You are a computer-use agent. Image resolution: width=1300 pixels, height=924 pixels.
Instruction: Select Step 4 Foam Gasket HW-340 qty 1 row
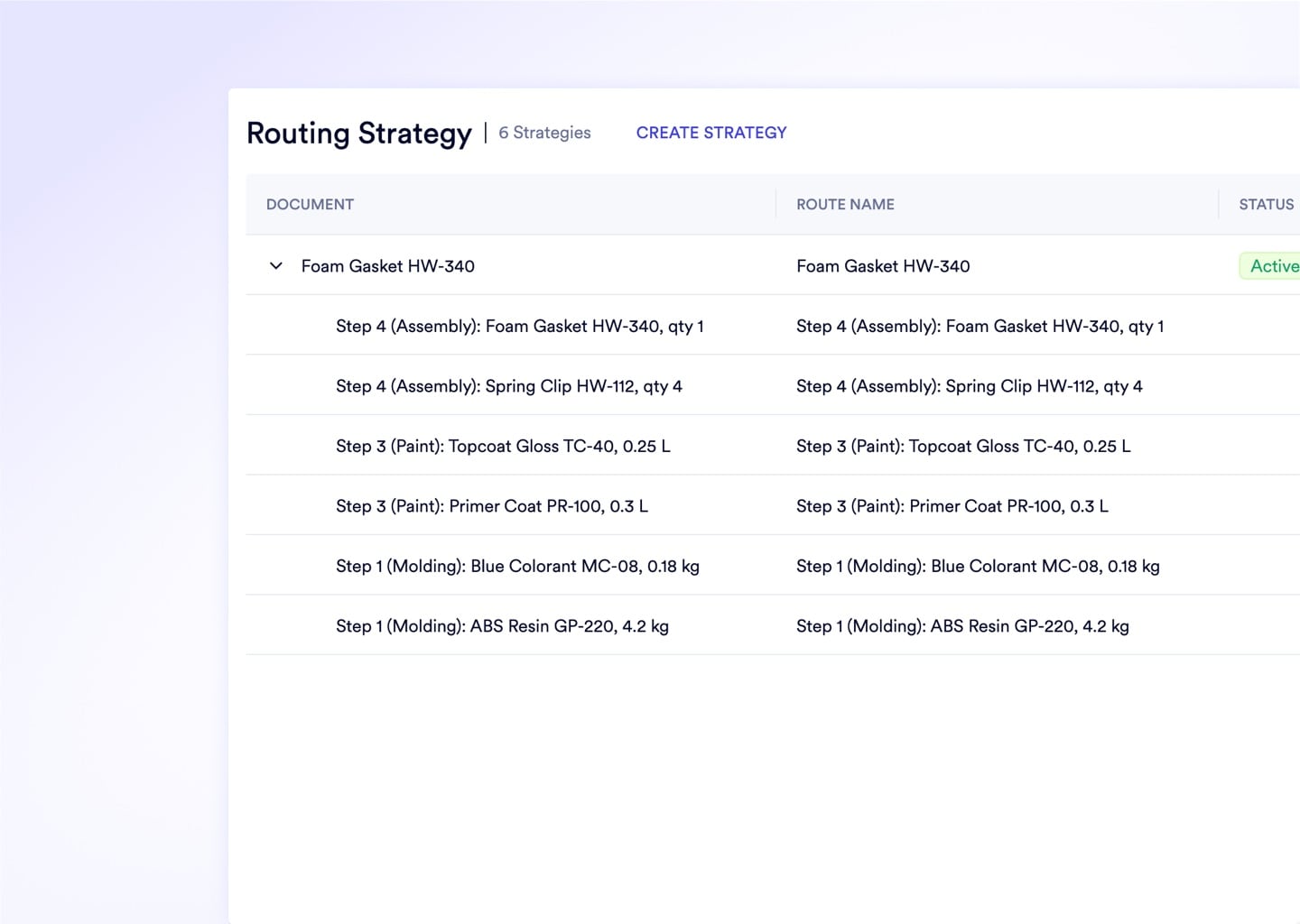[520, 326]
